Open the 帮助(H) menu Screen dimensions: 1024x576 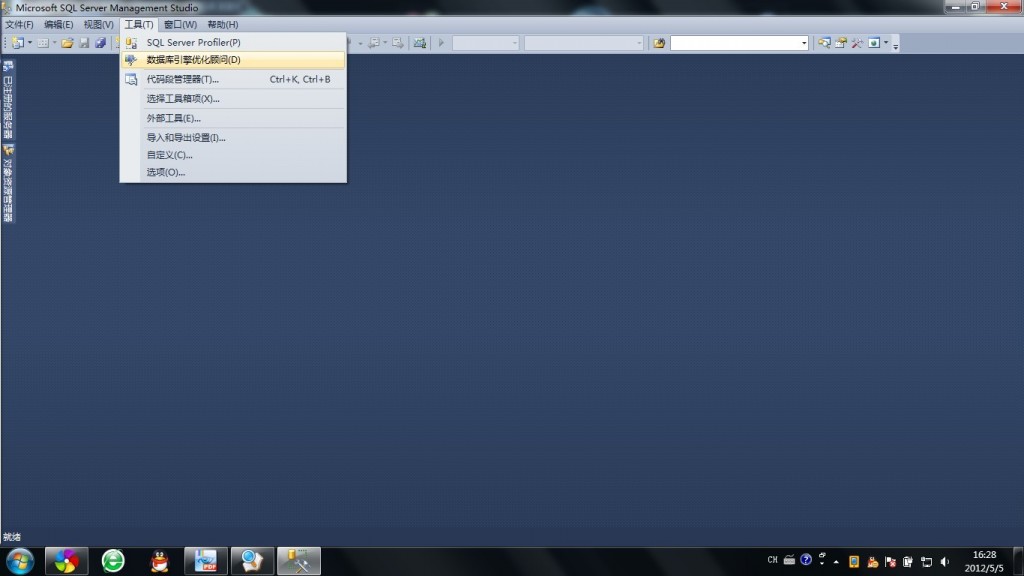pyautogui.click(x=223, y=24)
